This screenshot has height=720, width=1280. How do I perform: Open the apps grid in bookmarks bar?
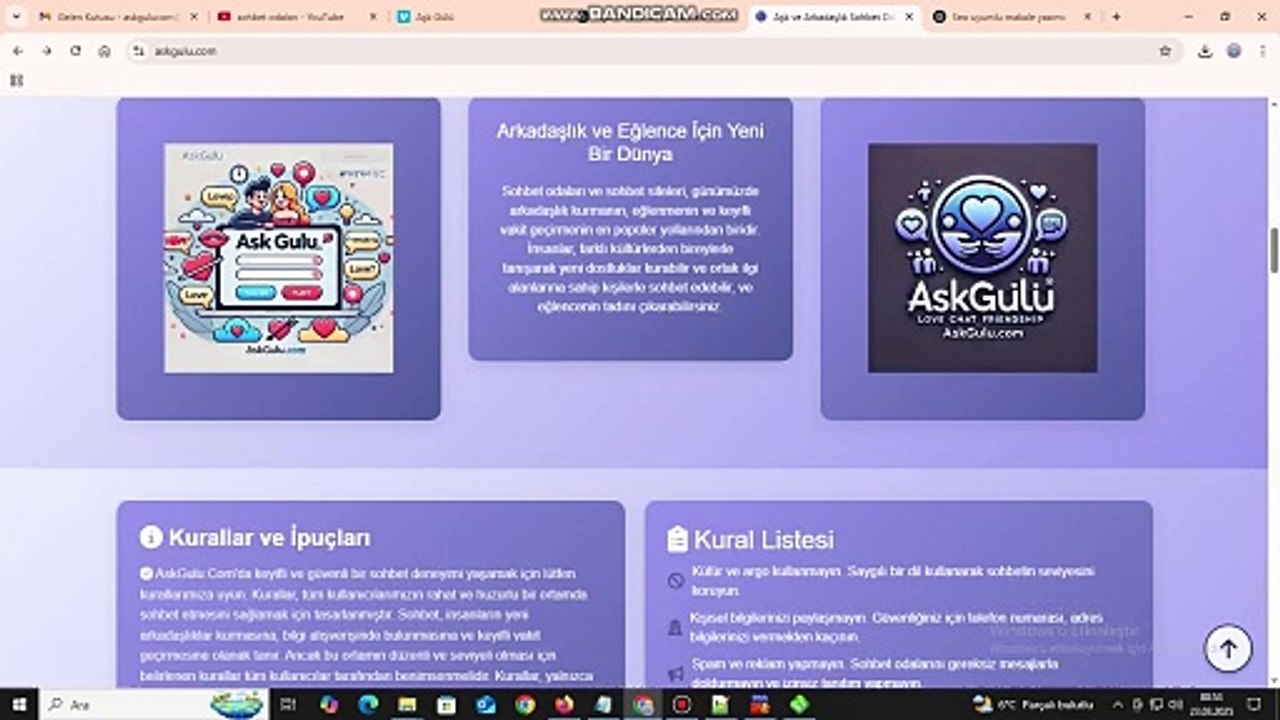[16, 80]
